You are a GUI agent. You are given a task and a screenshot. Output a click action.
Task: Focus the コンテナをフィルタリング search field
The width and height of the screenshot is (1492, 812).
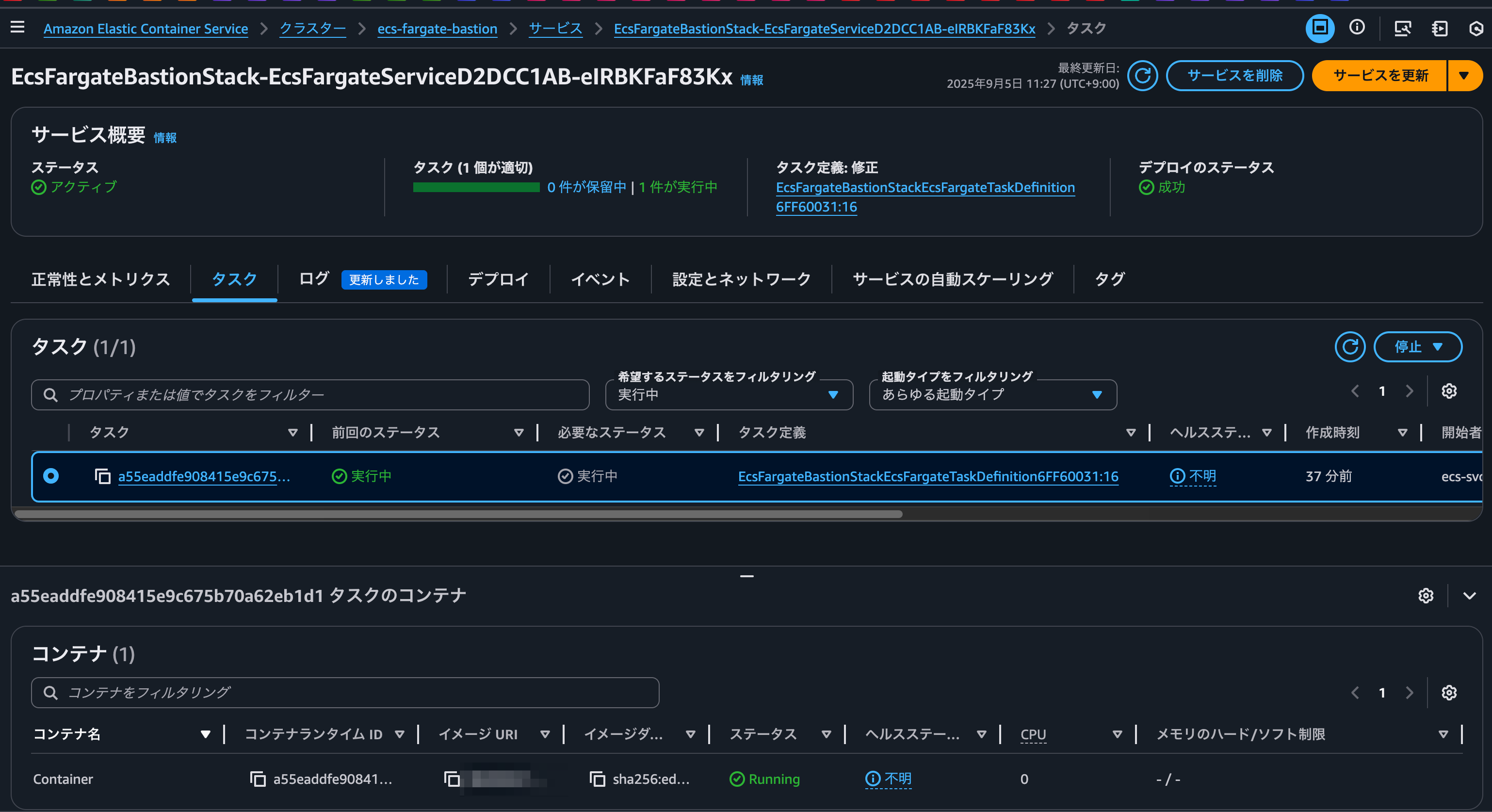(x=344, y=692)
